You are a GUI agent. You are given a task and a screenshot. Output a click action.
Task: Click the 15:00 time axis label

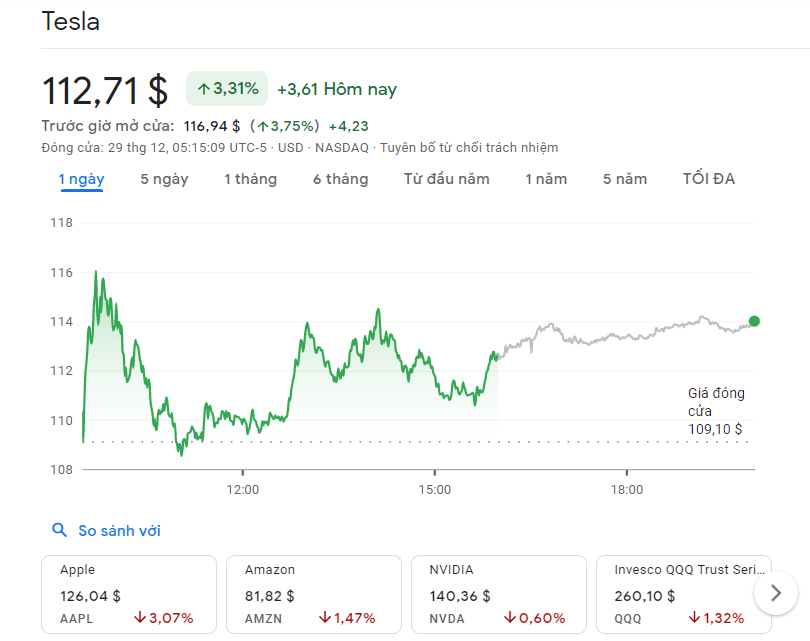coord(435,490)
